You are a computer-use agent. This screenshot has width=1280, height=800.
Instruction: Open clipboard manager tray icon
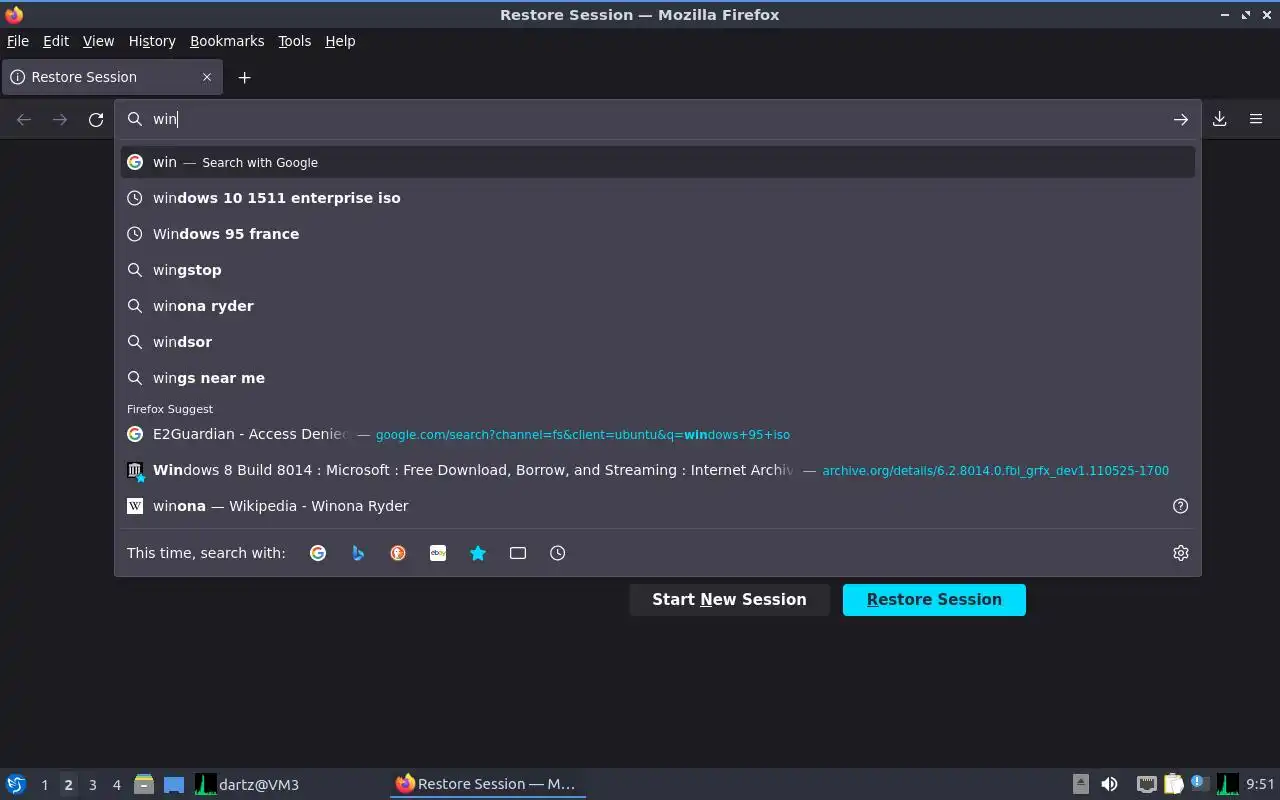1174,784
